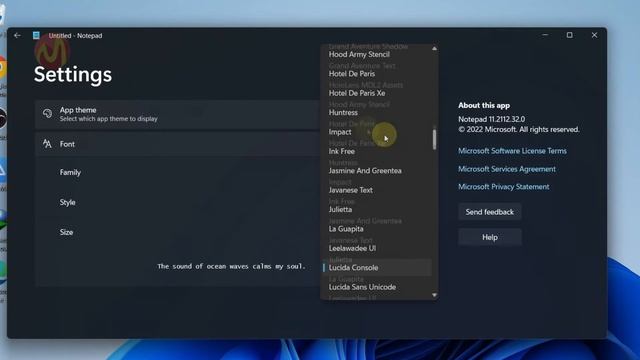Click the font list scroll up arrow

434,49
